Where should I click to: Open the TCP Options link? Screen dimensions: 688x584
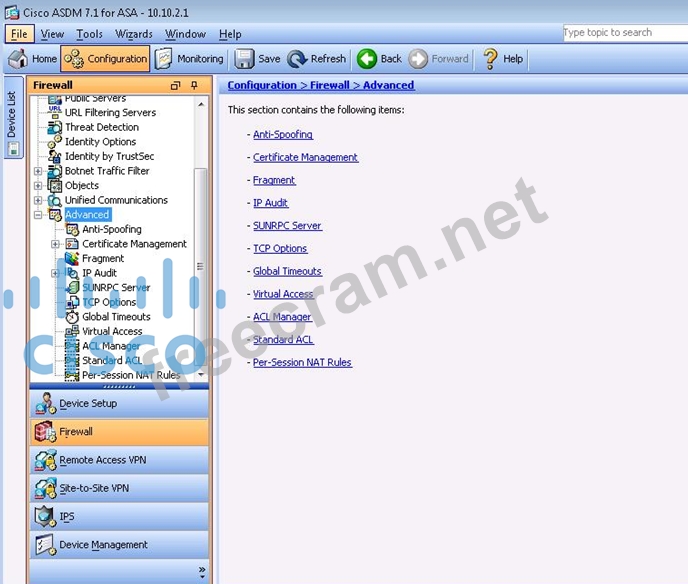(280, 248)
